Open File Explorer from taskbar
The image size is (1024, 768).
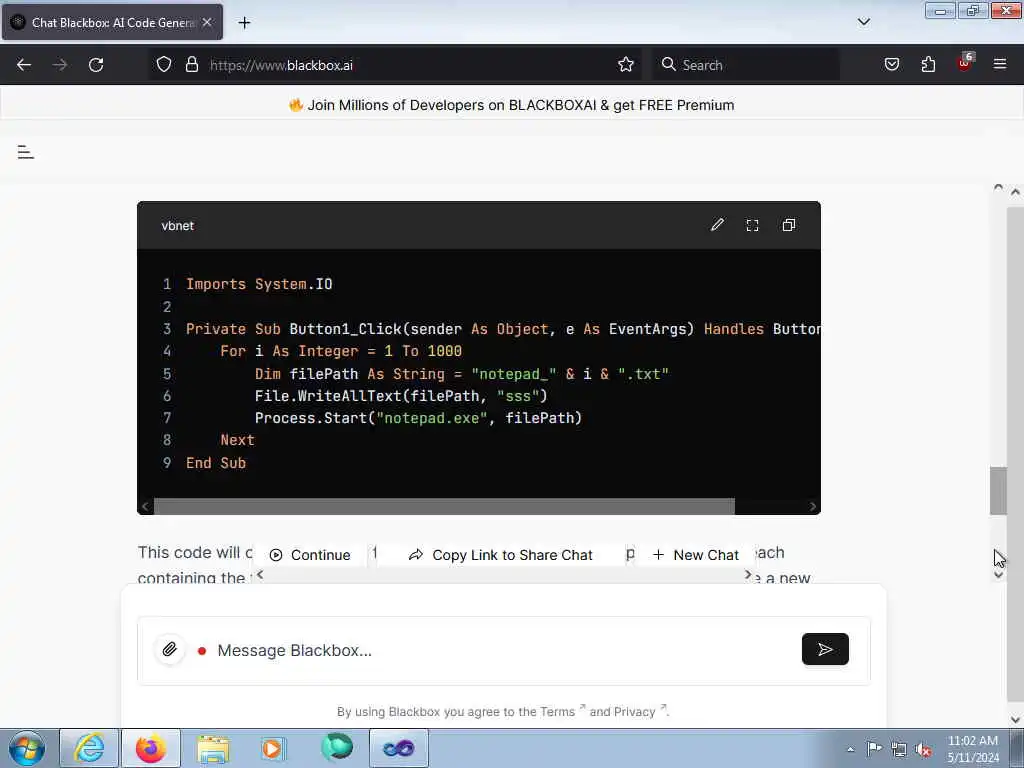point(213,748)
